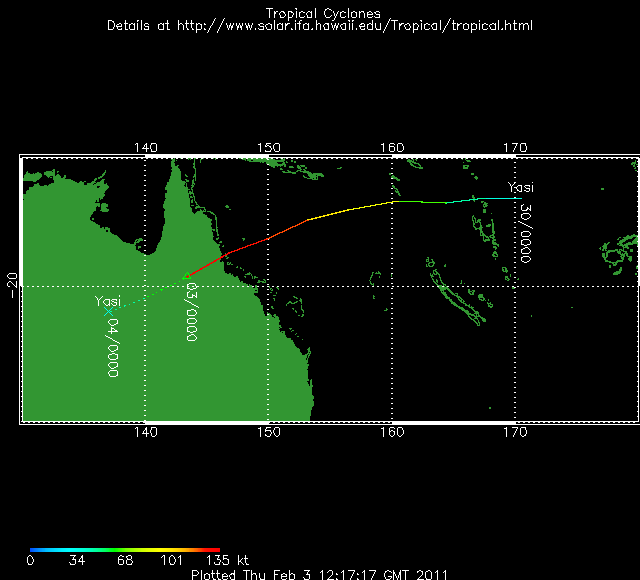Click the 34 legend value
This screenshot has width=640, height=580.
point(76,560)
